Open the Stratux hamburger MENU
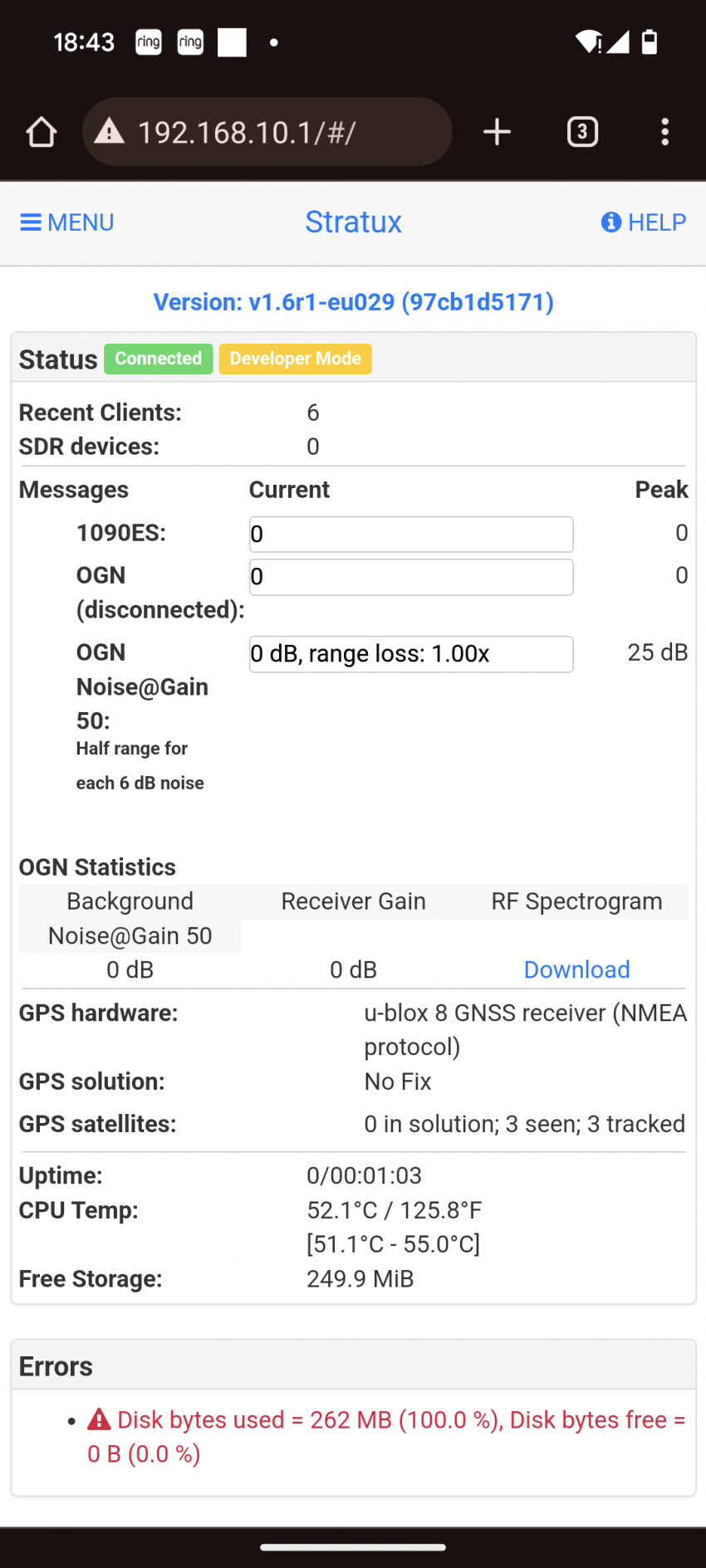 coord(67,222)
